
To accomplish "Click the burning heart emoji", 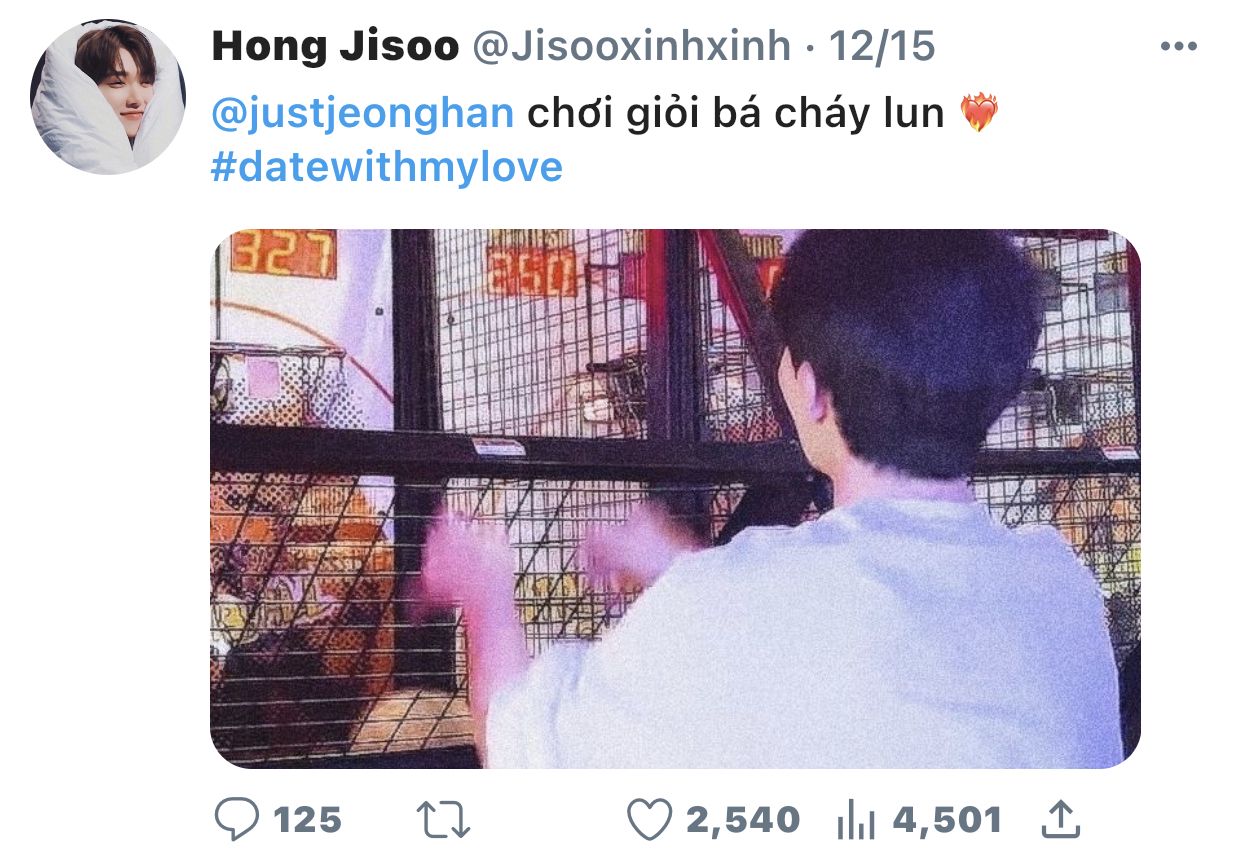I will point(979,114).
